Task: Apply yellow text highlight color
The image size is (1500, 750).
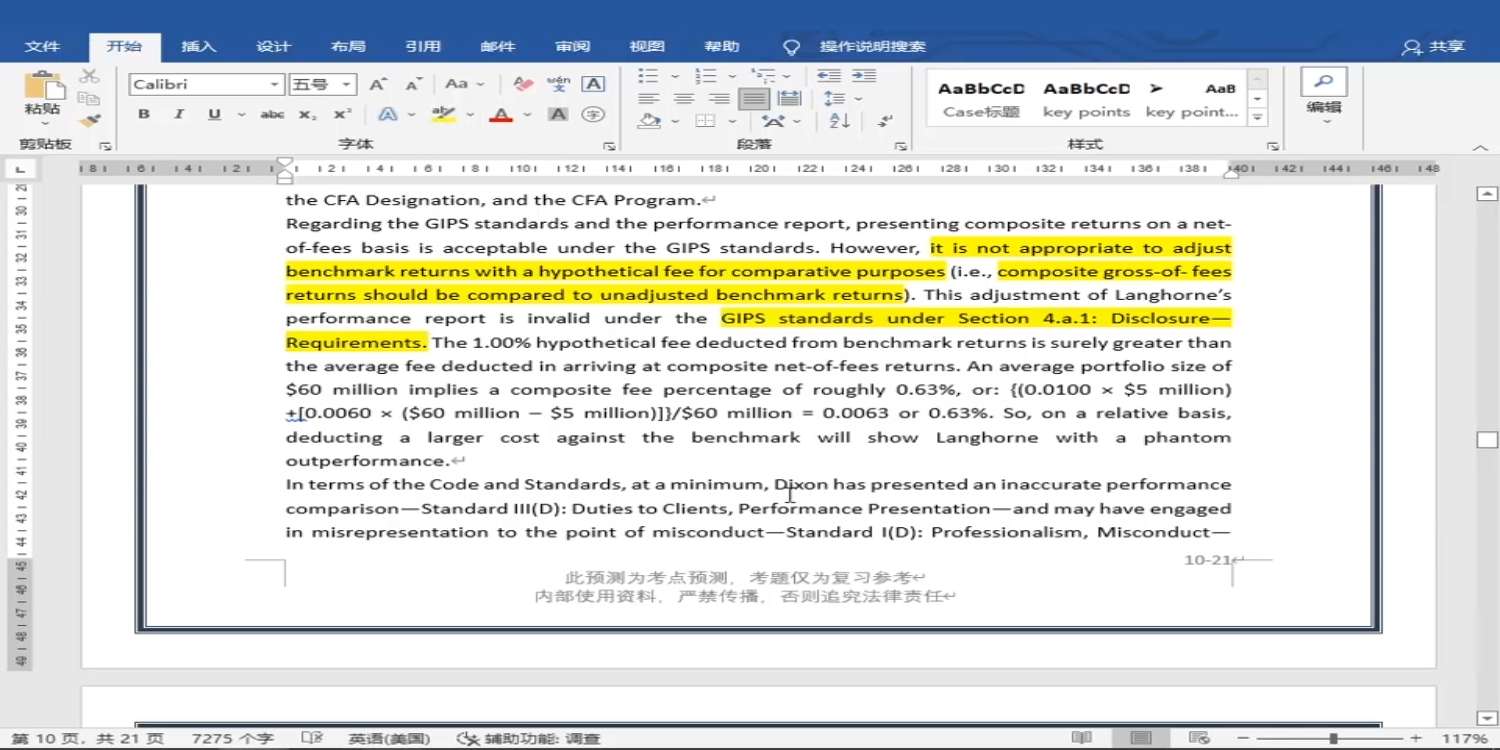Action: point(443,115)
